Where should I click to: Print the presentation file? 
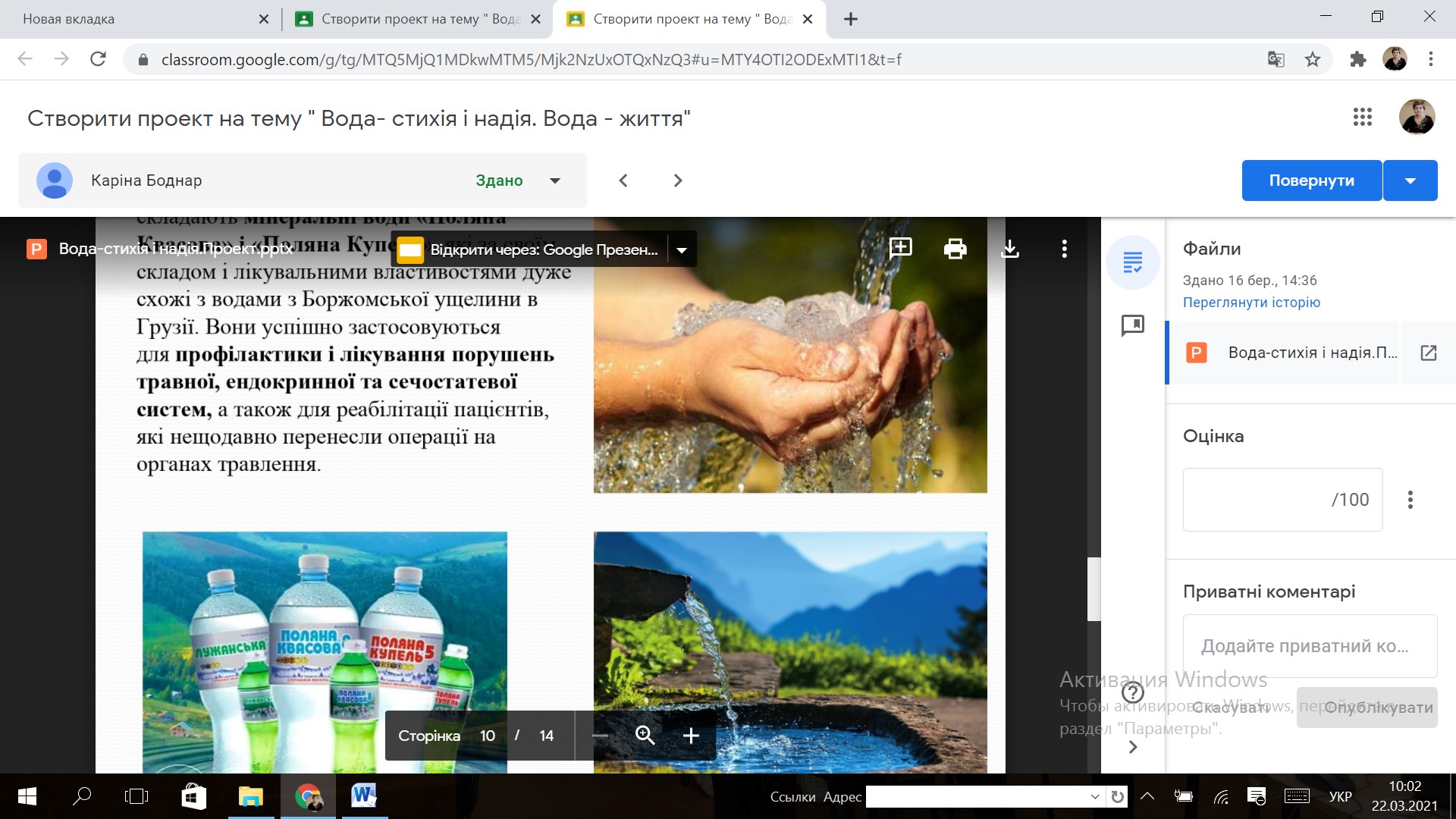955,249
